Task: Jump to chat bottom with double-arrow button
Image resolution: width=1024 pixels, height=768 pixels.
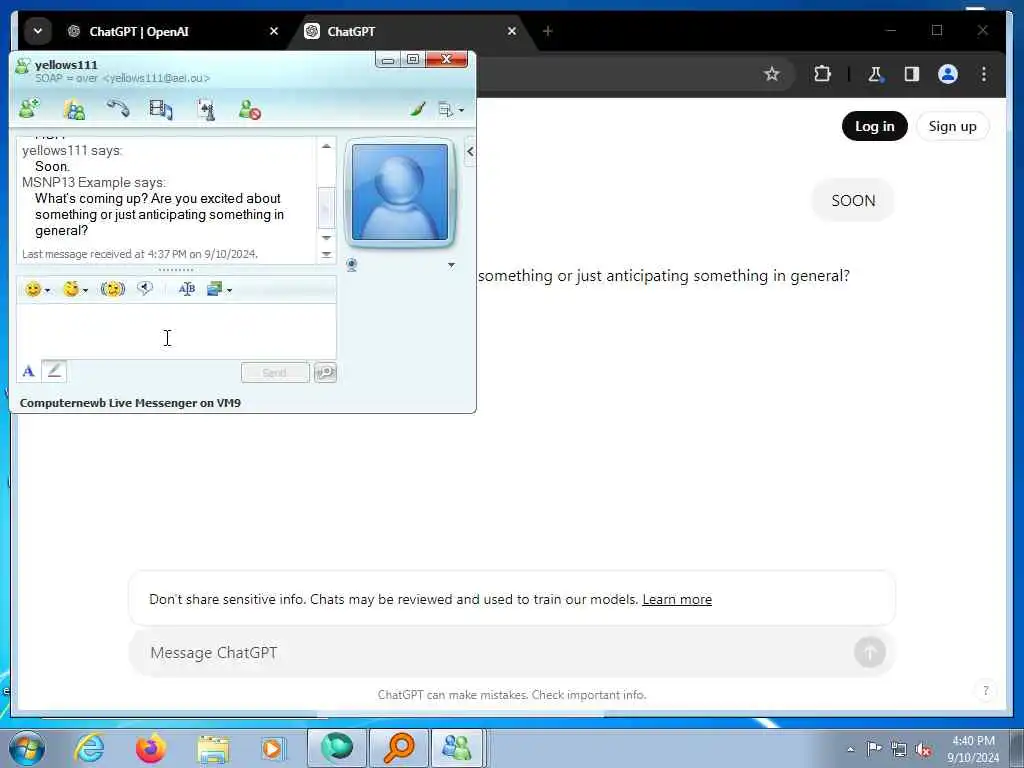Action: click(326, 254)
